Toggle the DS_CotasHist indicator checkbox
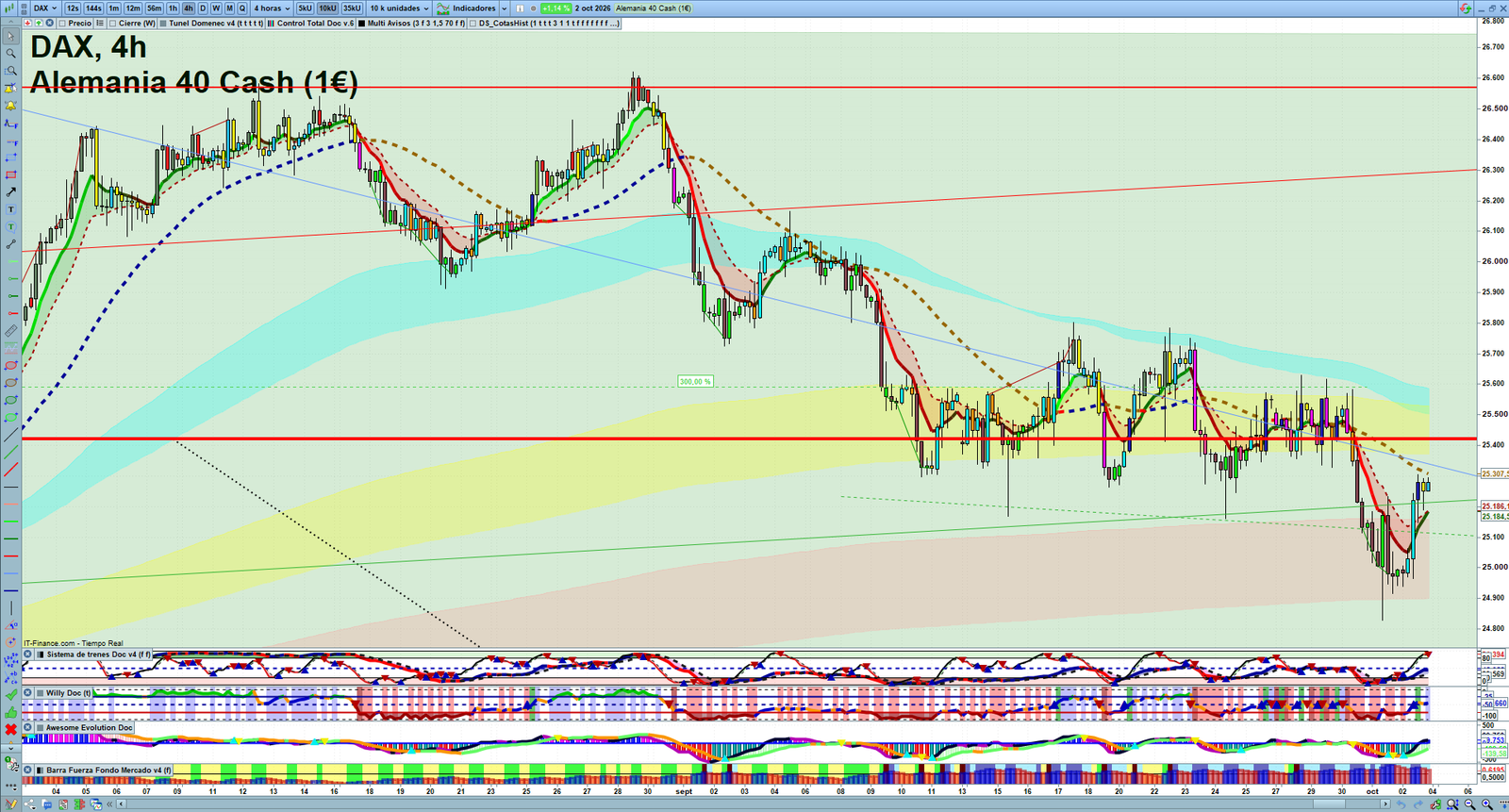Image resolution: width=1509 pixels, height=812 pixels. tap(473, 23)
